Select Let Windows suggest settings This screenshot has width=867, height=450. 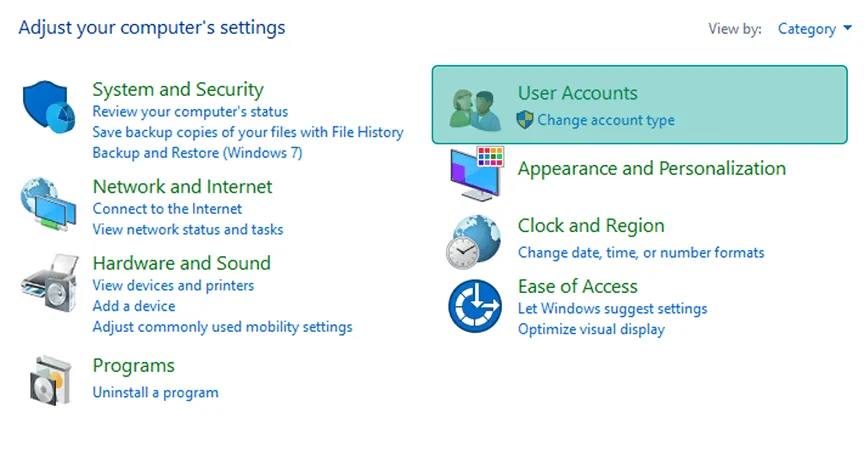613,308
